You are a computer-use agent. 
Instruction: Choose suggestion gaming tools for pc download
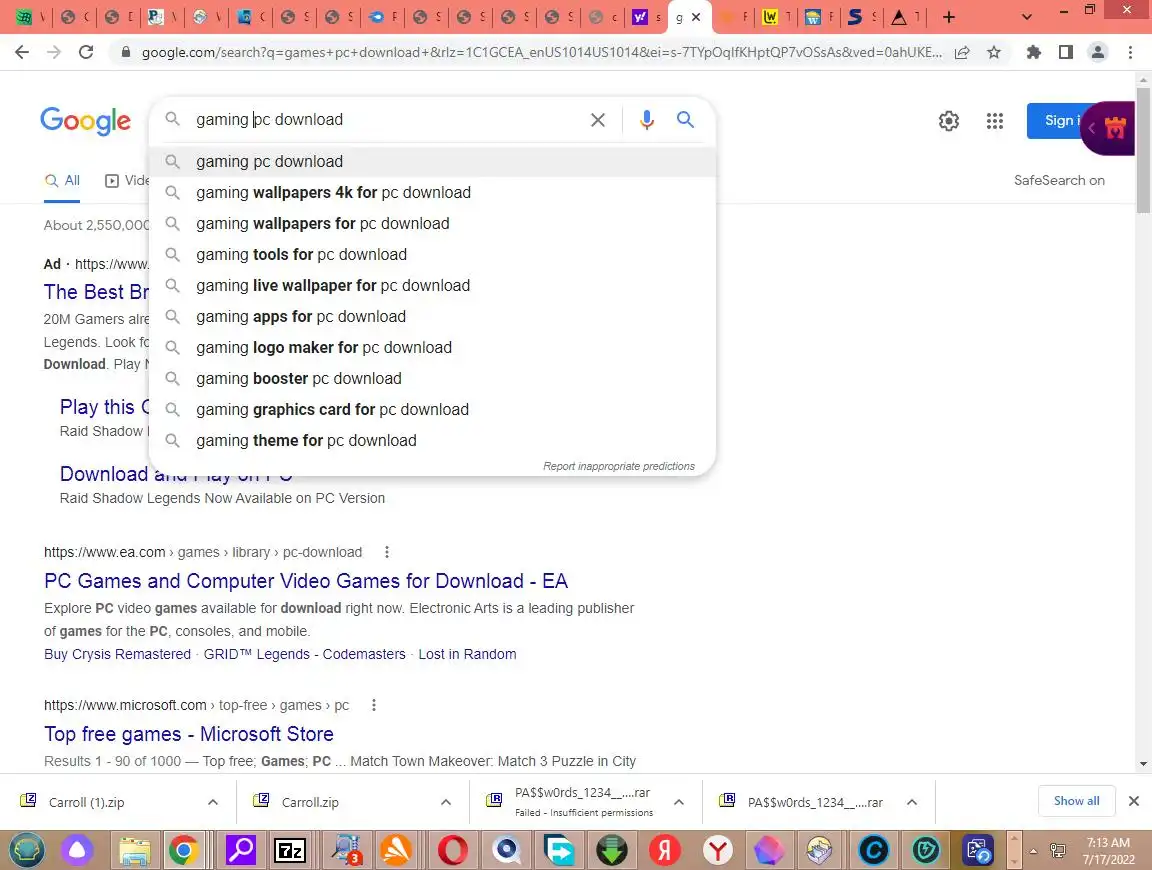(x=432, y=254)
